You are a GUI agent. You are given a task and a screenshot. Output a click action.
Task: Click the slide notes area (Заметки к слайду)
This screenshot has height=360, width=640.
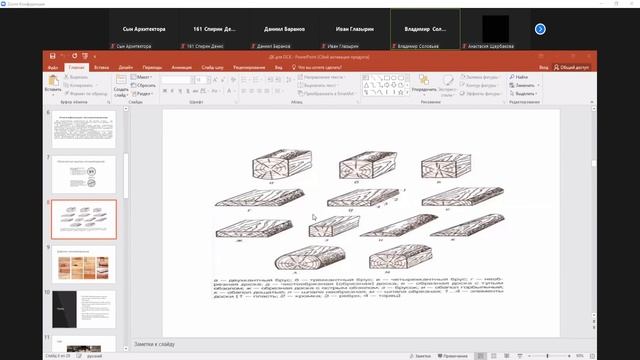pos(154,344)
